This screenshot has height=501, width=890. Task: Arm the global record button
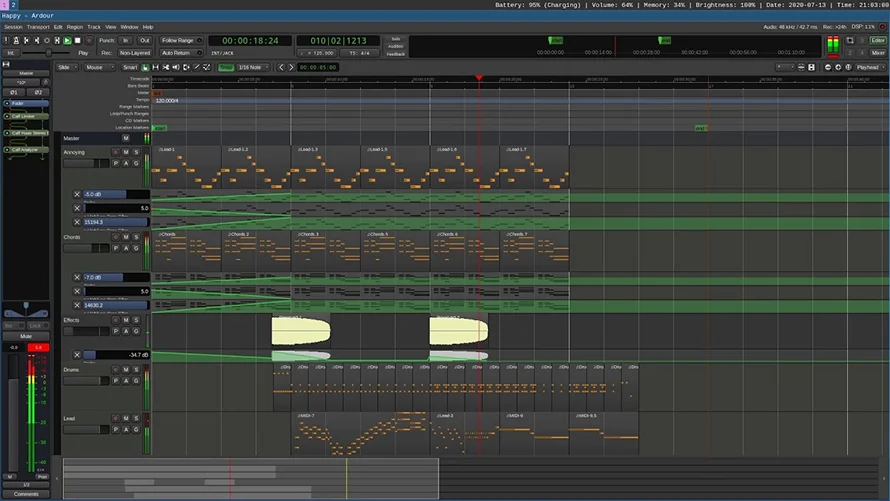tap(89, 40)
